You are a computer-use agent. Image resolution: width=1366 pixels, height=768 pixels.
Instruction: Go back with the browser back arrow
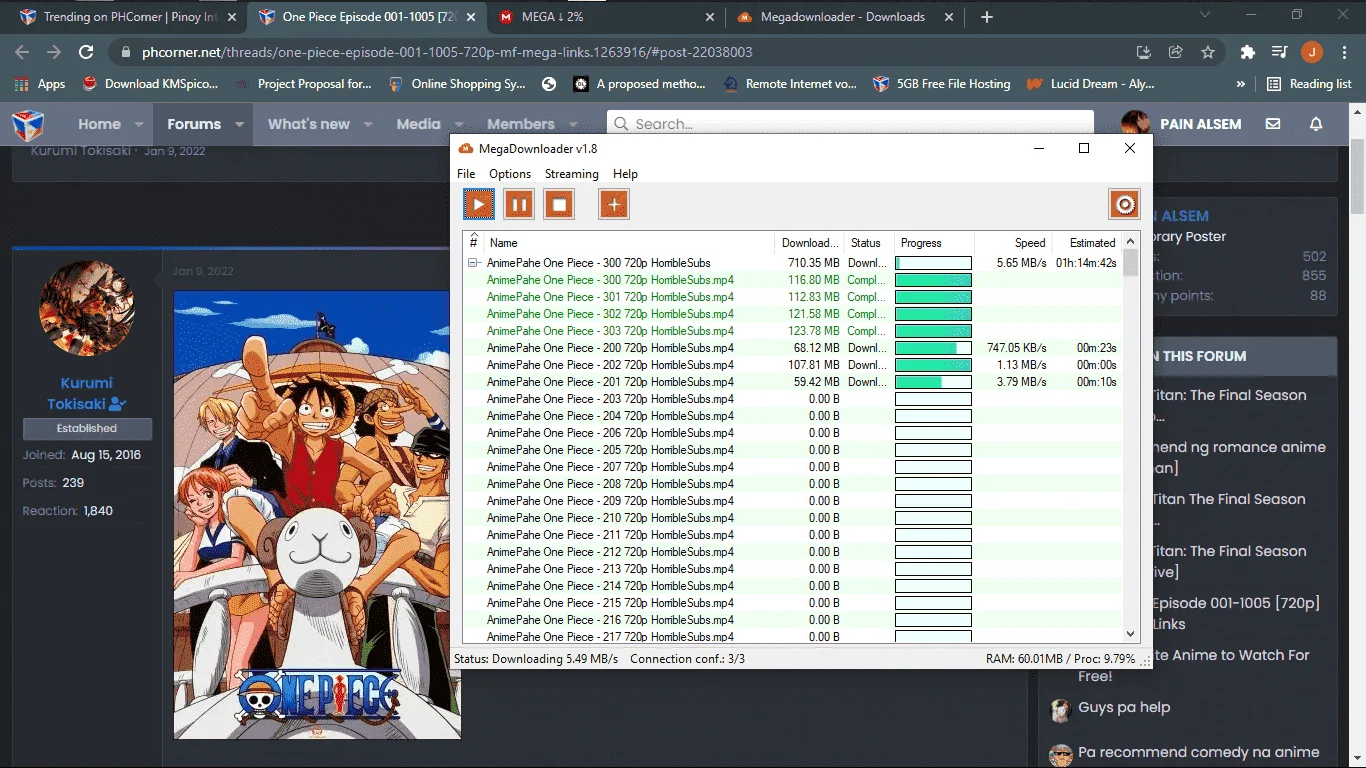click(22, 52)
